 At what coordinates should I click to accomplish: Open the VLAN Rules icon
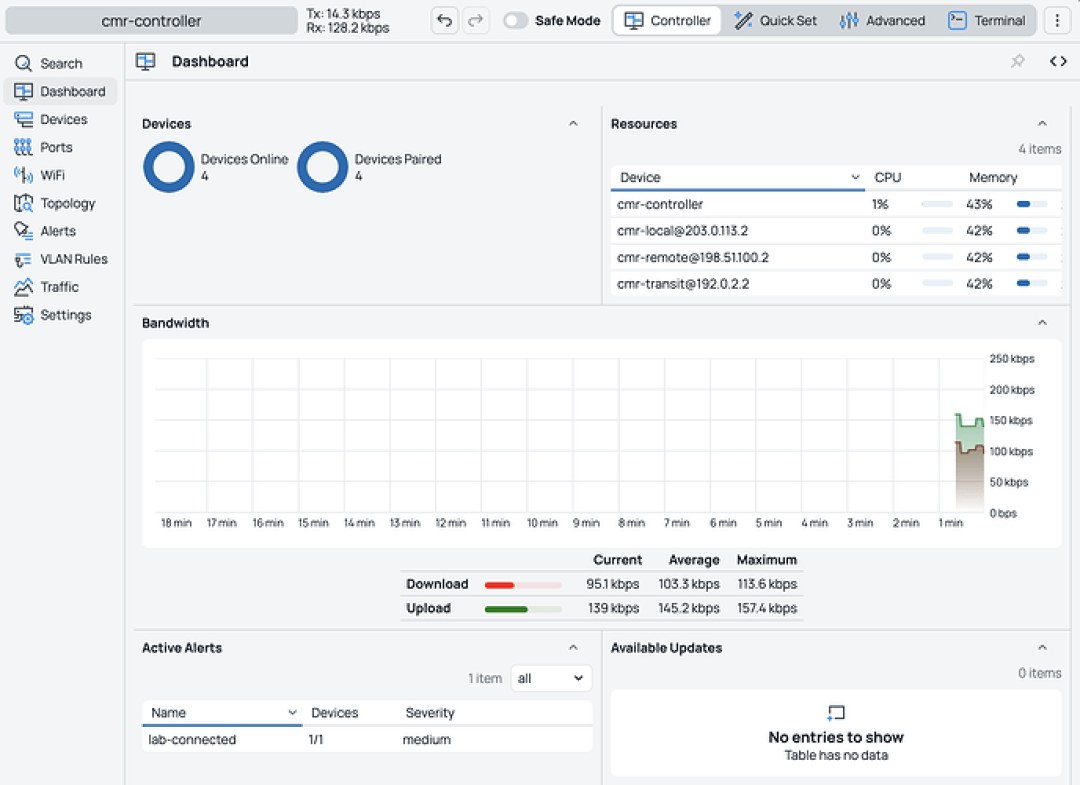point(23,259)
